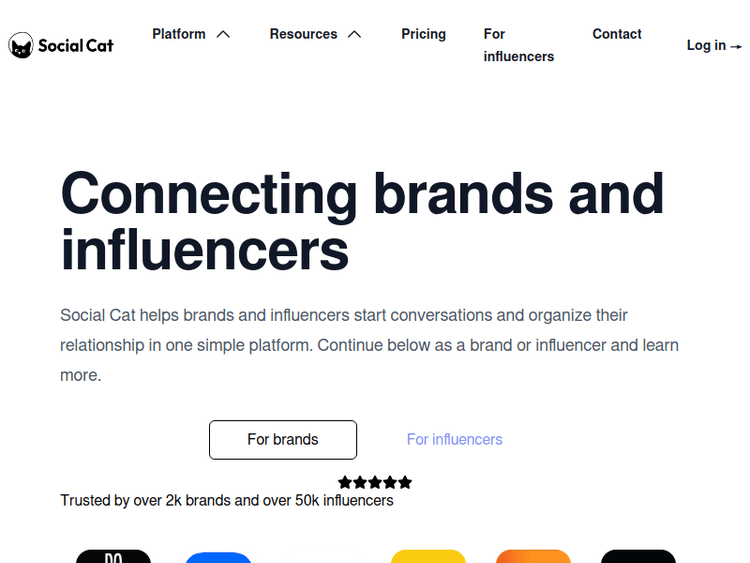Select the For brands toggle button

point(283,440)
